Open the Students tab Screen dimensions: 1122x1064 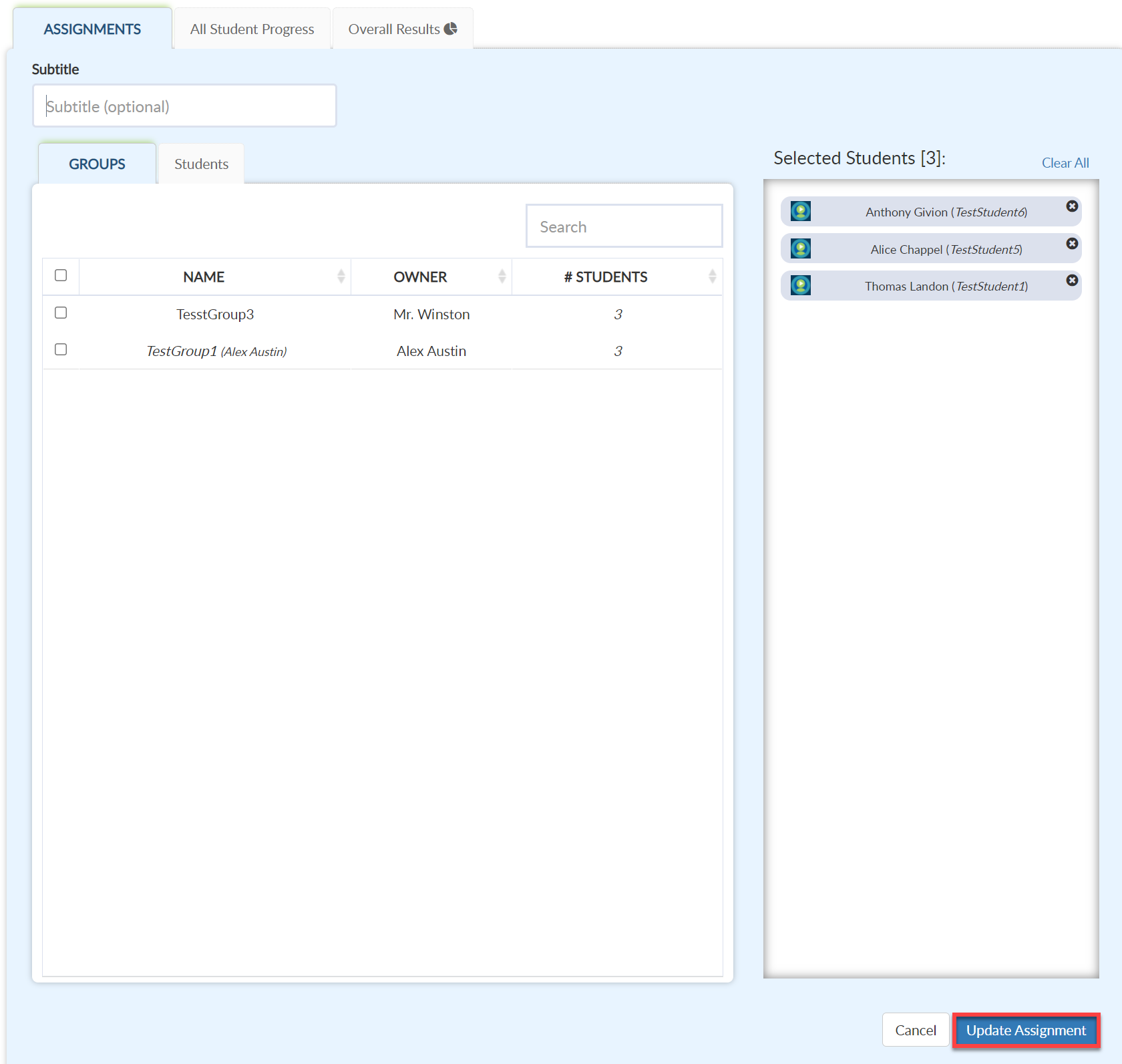(x=201, y=164)
